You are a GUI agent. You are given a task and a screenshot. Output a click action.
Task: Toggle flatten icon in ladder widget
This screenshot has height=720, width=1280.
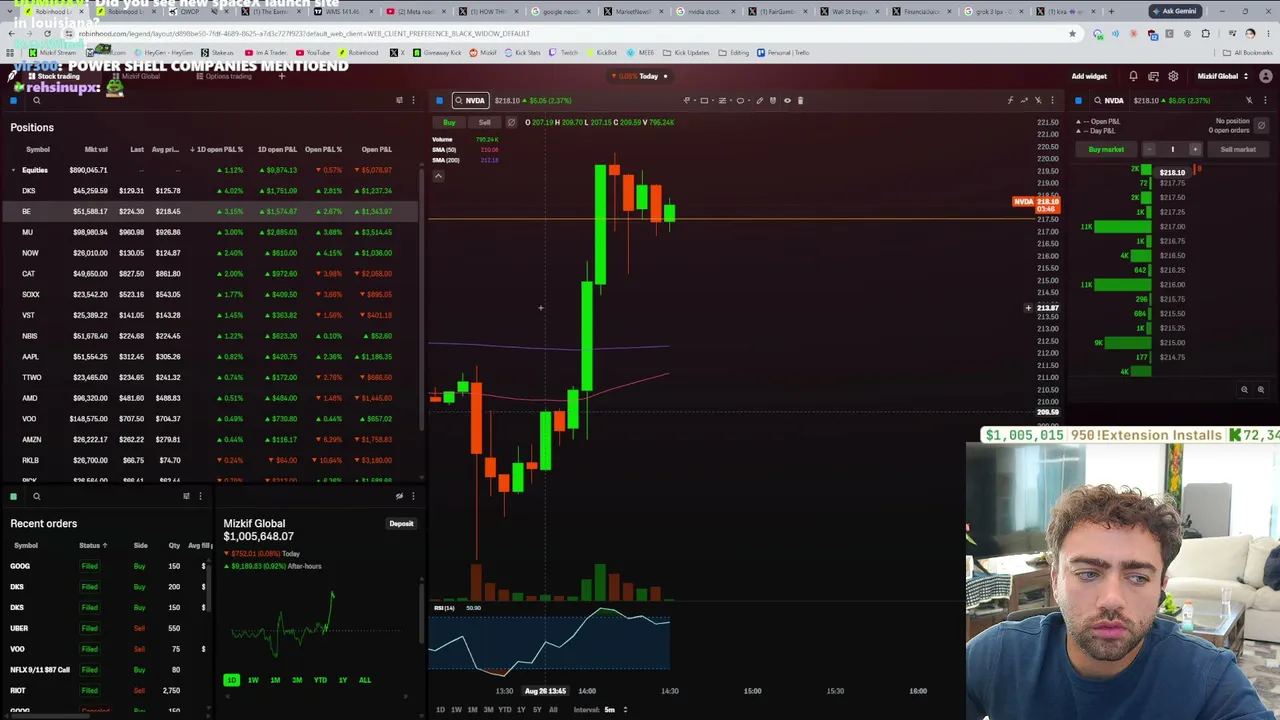pyautogui.click(x=1261, y=125)
